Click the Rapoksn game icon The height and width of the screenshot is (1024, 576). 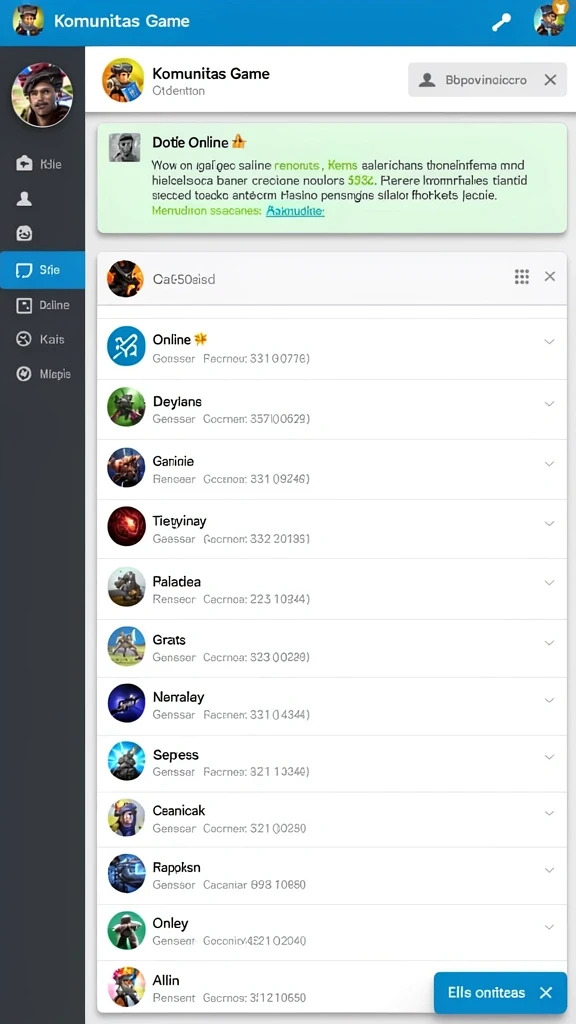(126, 874)
